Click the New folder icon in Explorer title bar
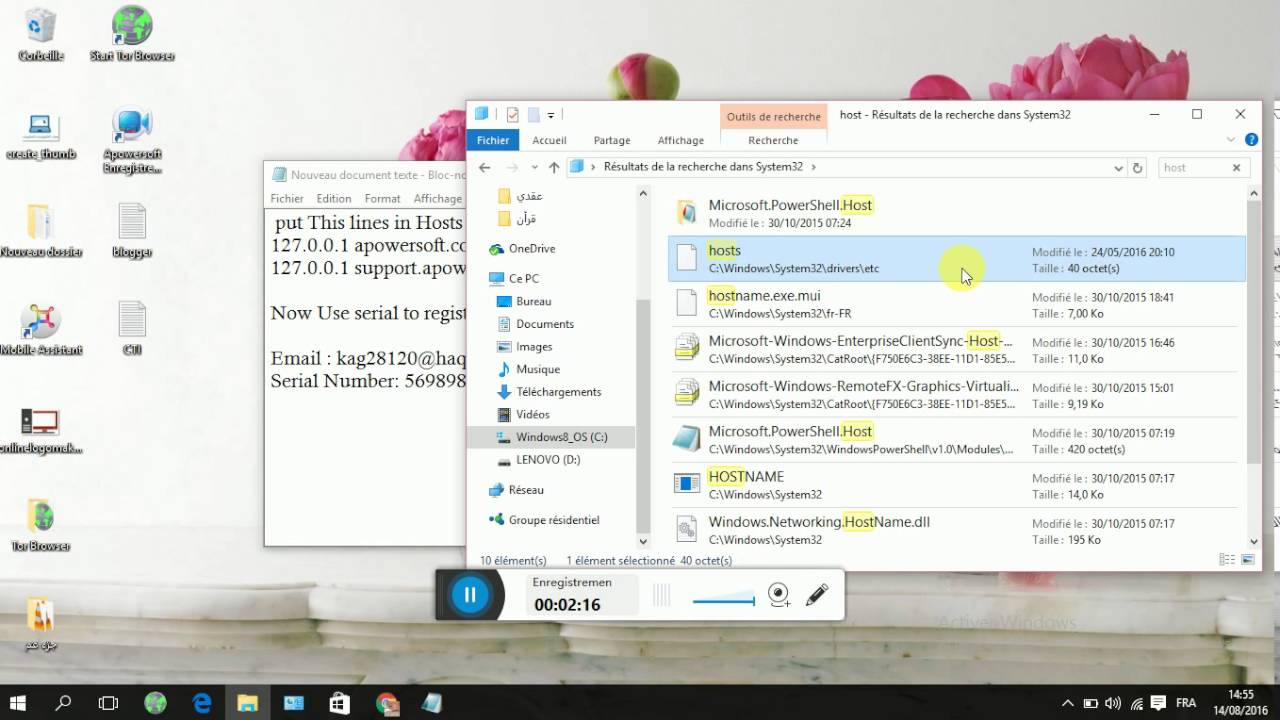 (534, 114)
